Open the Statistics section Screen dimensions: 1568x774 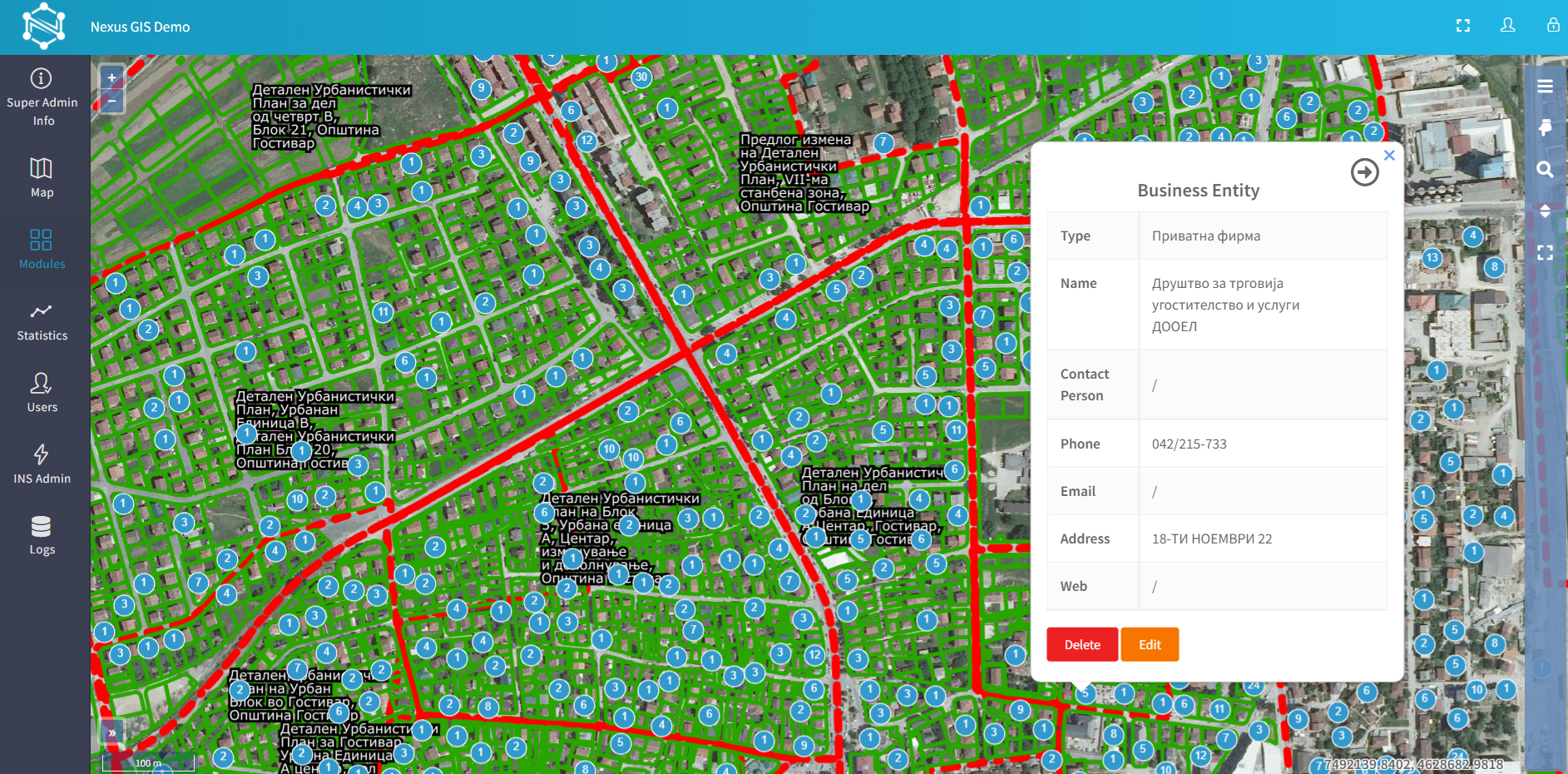42,321
